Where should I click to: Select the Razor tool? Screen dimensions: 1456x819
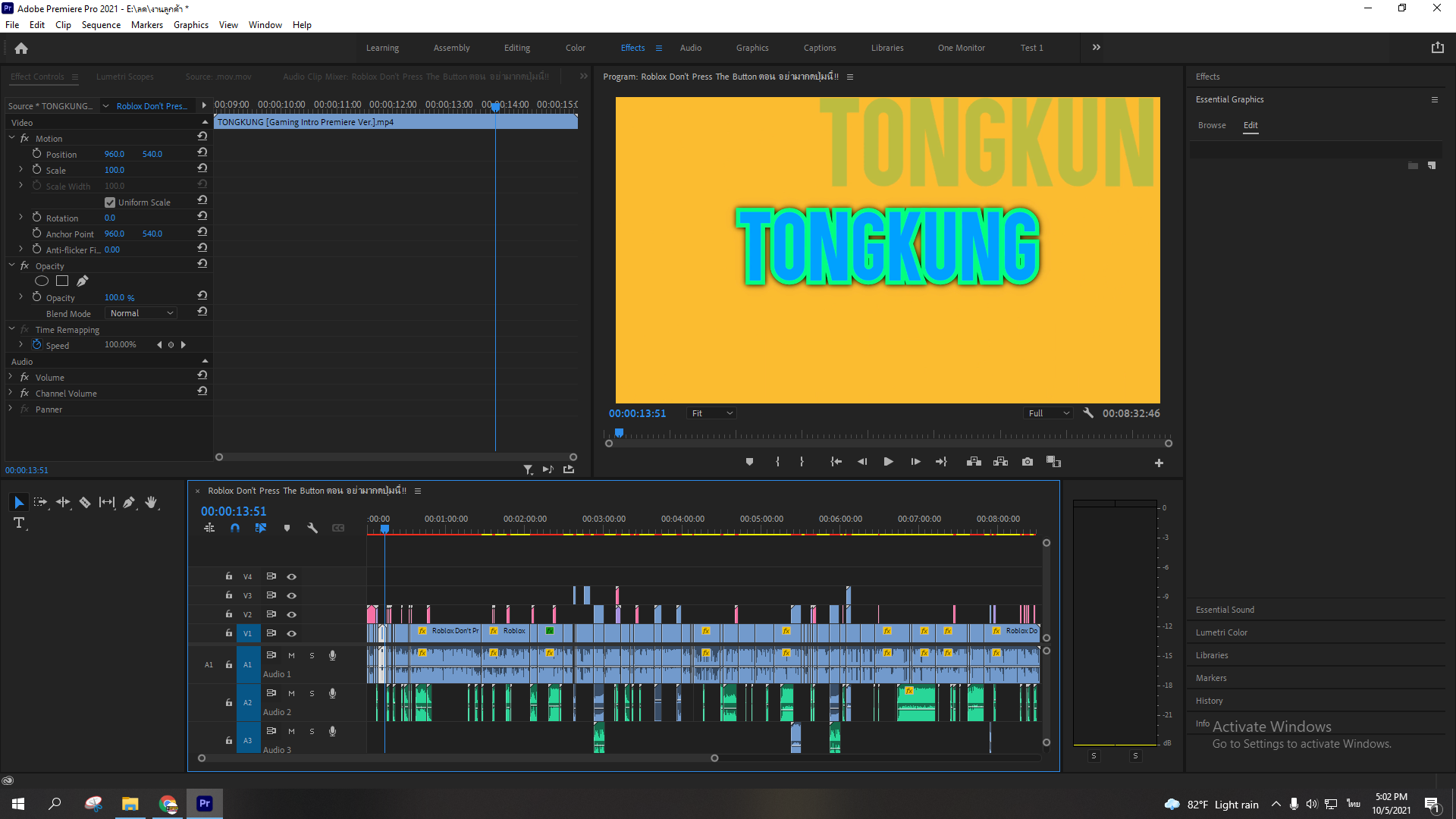pos(85,502)
